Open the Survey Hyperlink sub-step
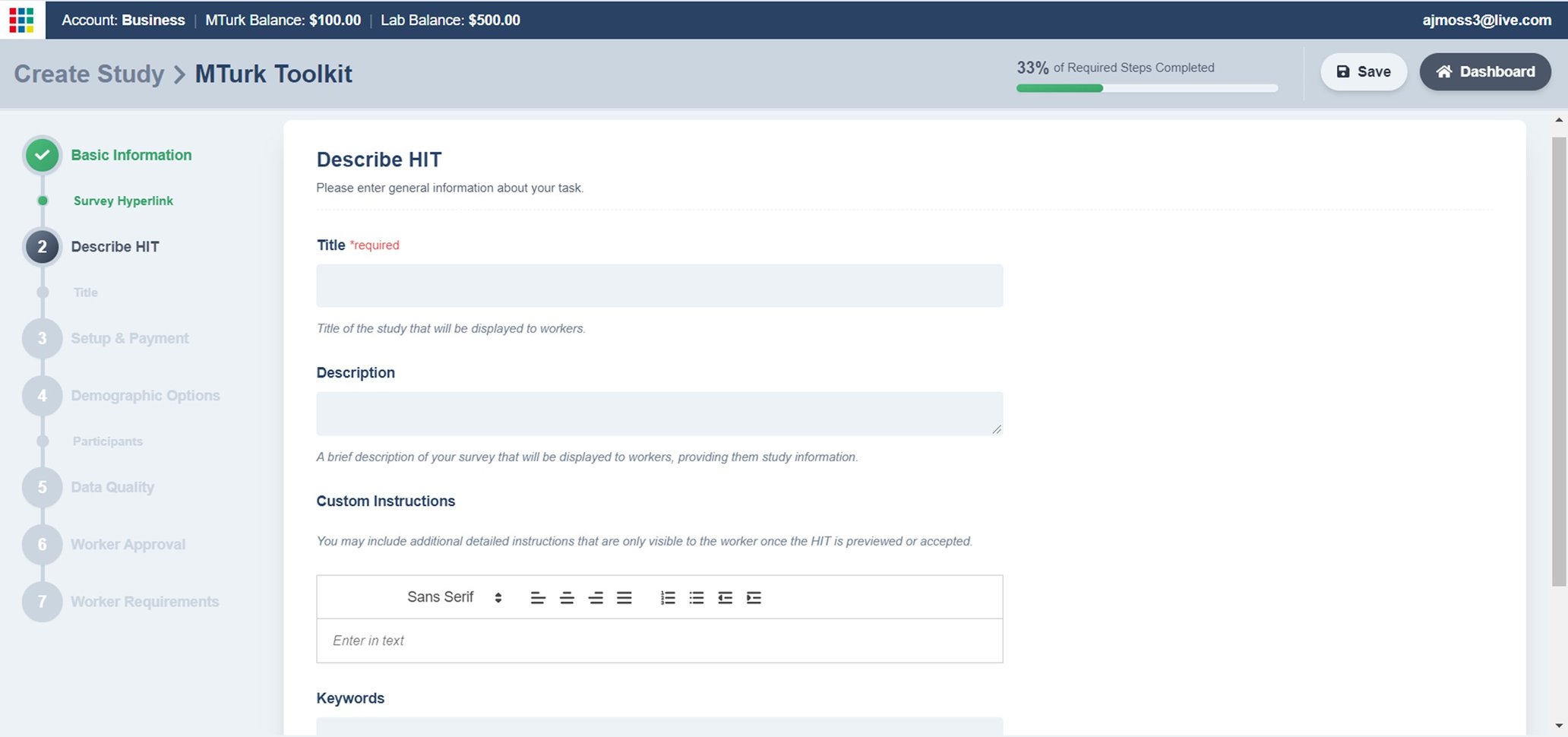 coord(123,201)
